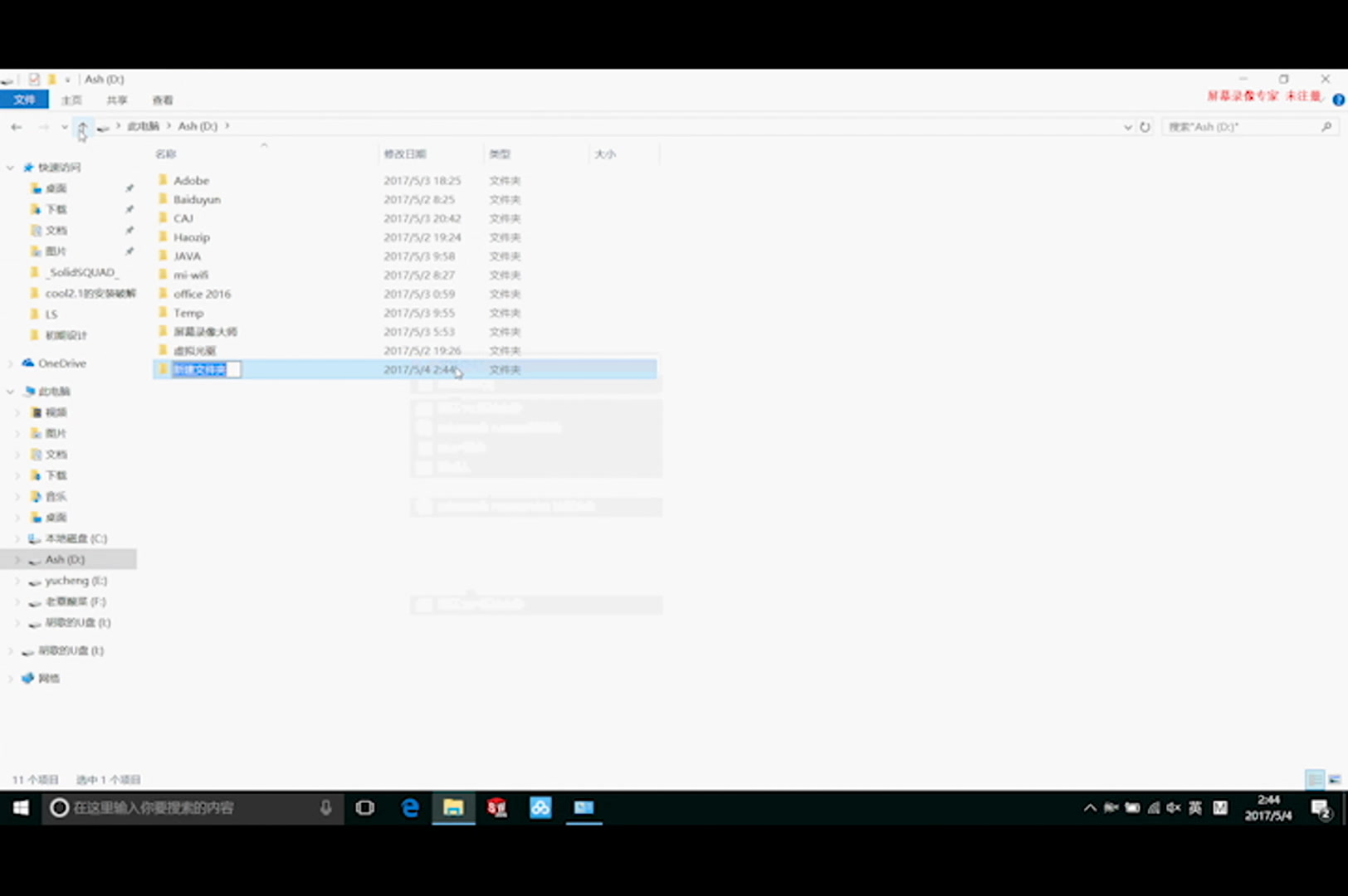Open the Windows Start menu
1348x896 pixels.
tap(21, 808)
